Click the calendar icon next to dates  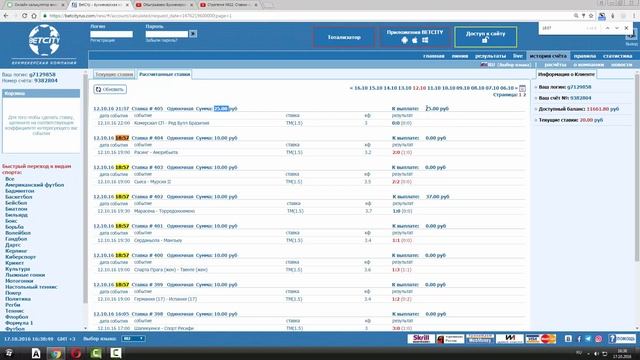point(522,88)
